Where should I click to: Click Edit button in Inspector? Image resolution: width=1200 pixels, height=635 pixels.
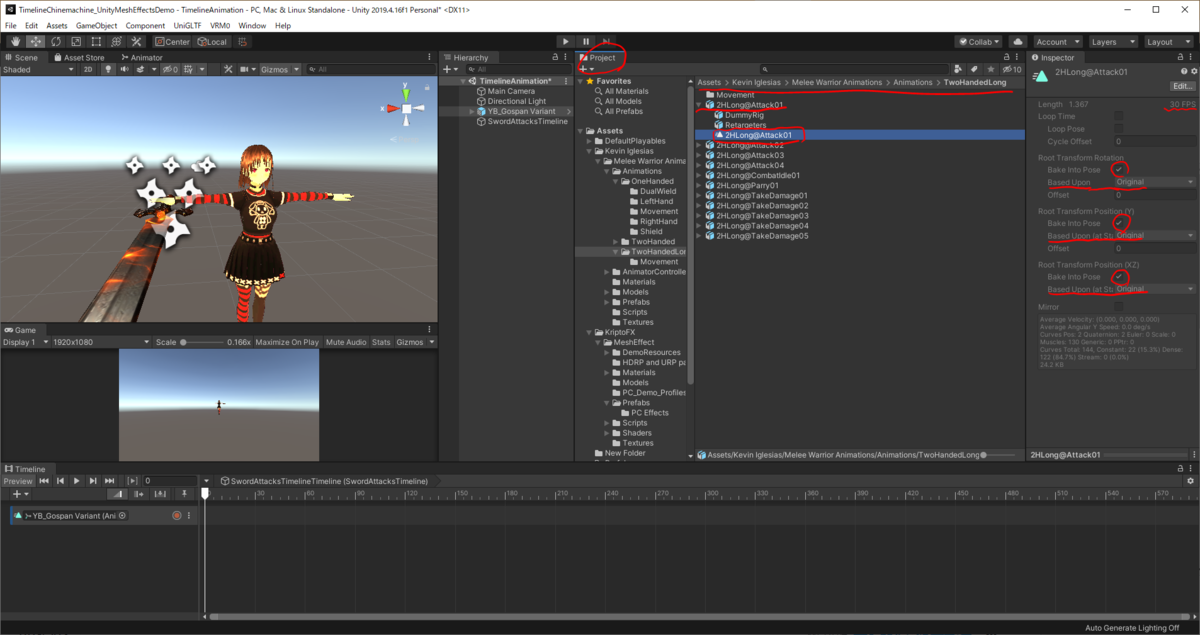[x=1183, y=86]
